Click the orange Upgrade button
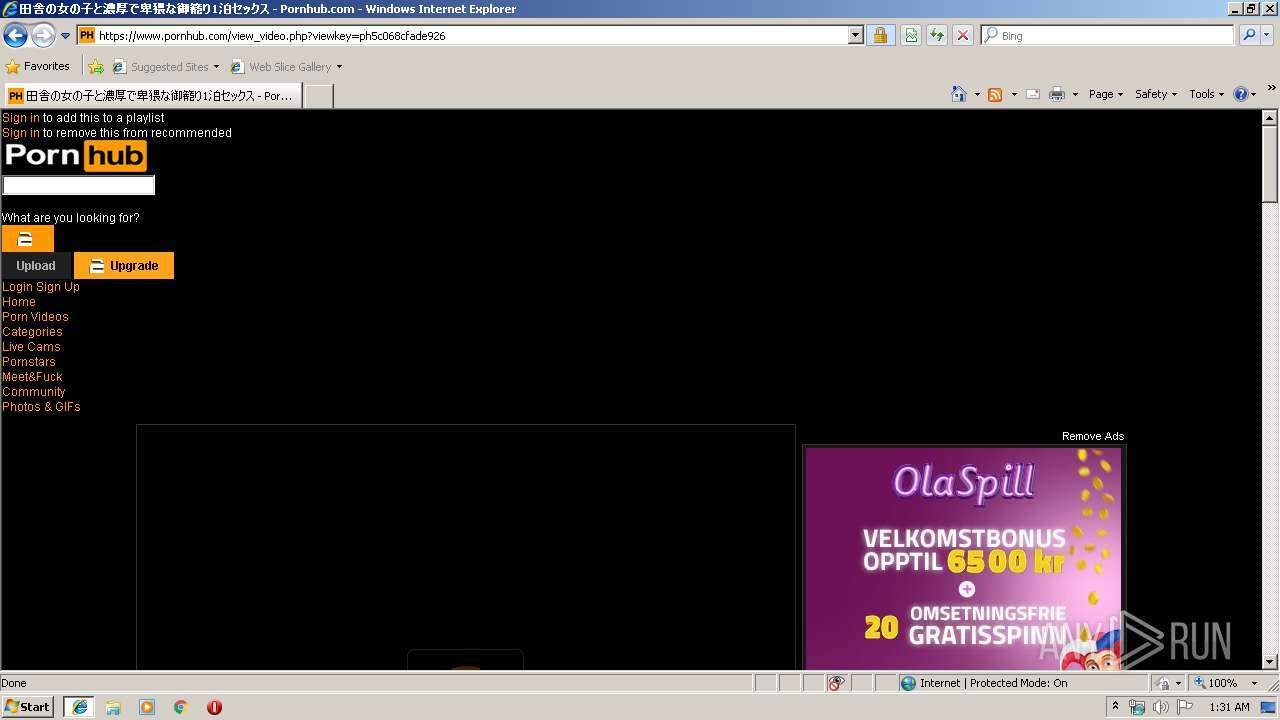The width and height of the screenshot is (1280, 720). 124,265
